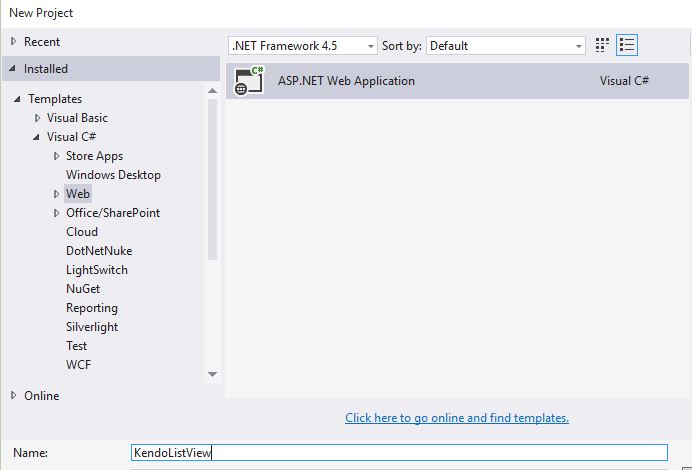Expand the Online section

(x=13, y=396)
